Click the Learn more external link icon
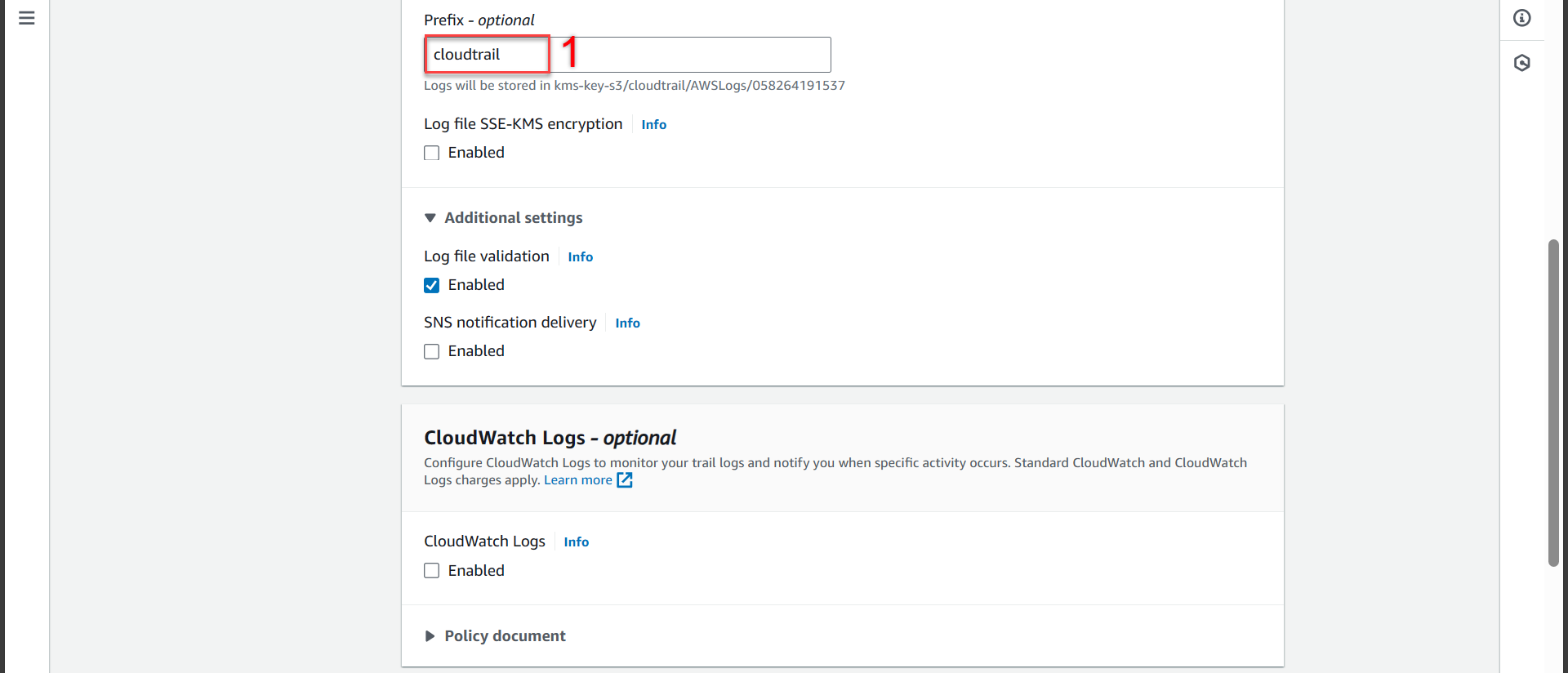This screenshot has width=1568, height=673. click(x=625, y=480)
